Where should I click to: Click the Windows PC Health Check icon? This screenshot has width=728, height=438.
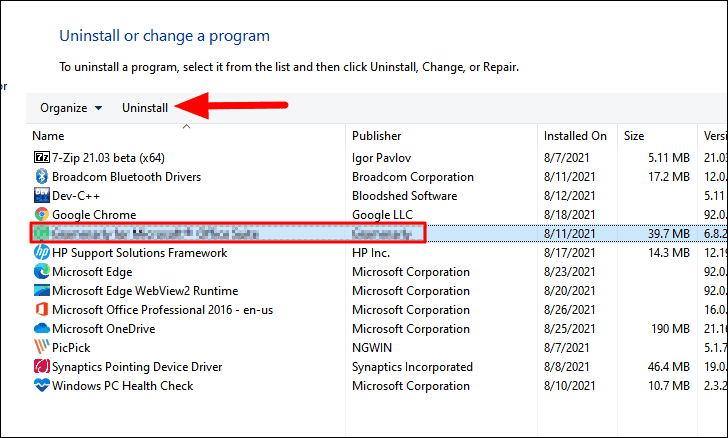tap(42, 386)
